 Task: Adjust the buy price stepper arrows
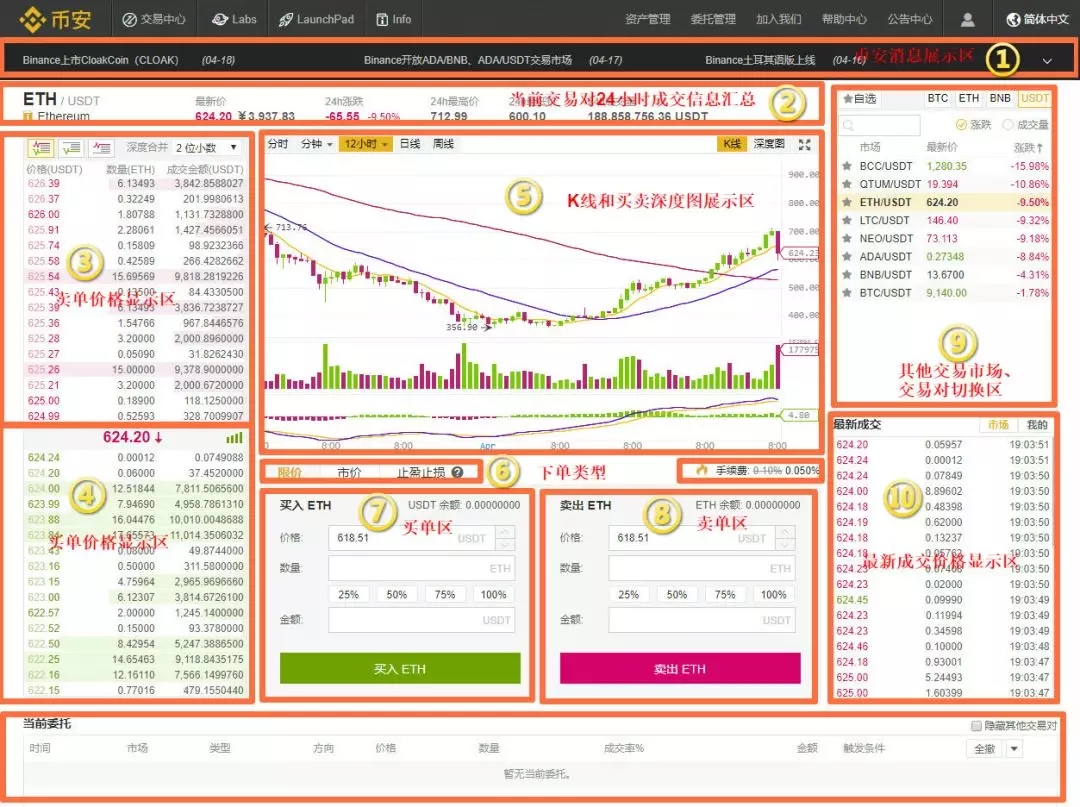click(x=505, y=538)
